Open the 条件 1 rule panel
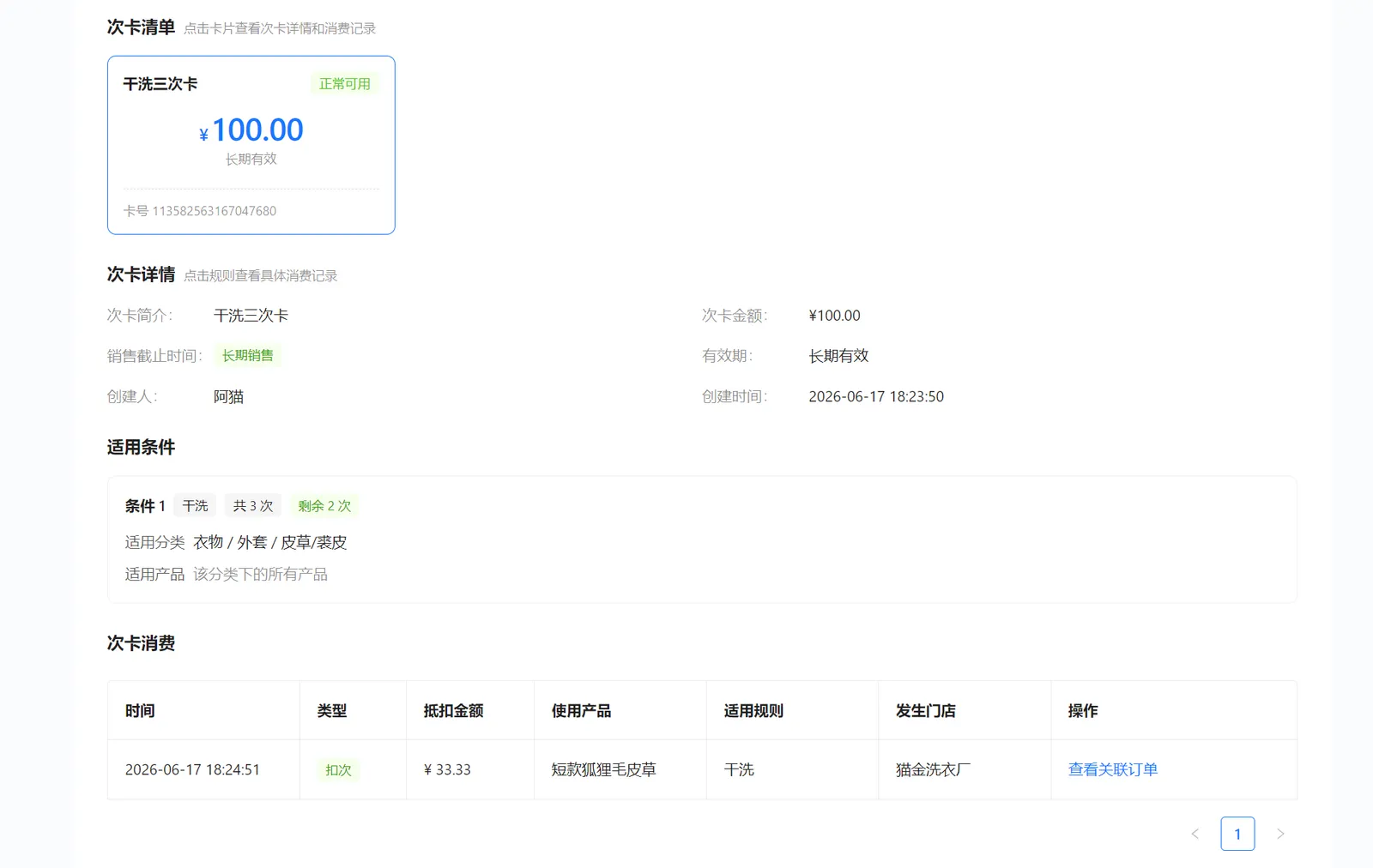The height and width of the screenshot is (868, 1373). (702, 539)
